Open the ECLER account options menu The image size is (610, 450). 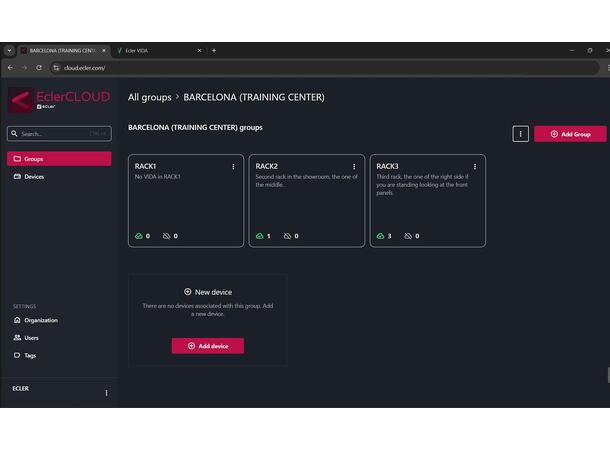pyautogui.click(x=106, y=393)
